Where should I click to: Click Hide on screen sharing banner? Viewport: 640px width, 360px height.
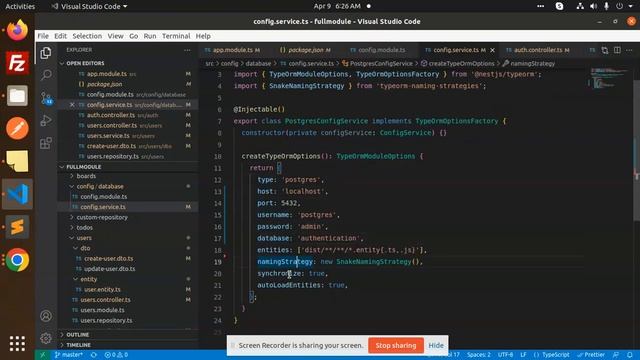(x=436, y=345)
